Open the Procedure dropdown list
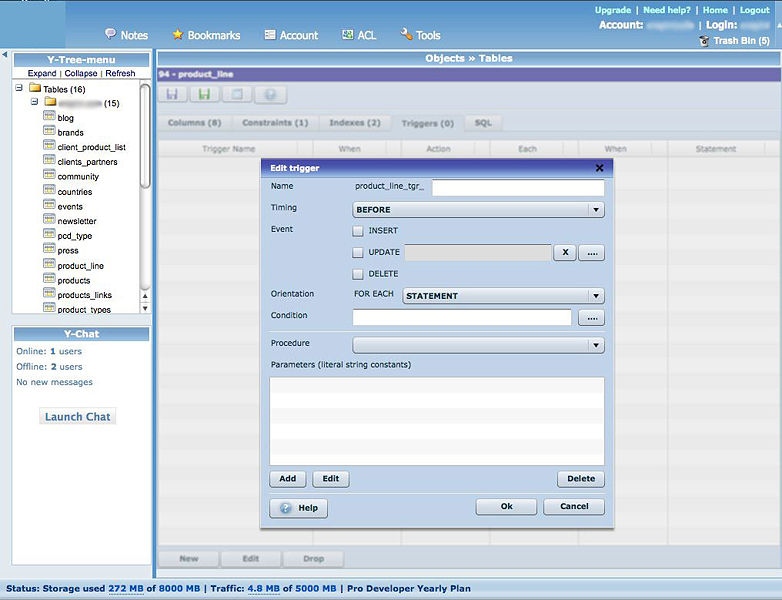 pos(478,345)
